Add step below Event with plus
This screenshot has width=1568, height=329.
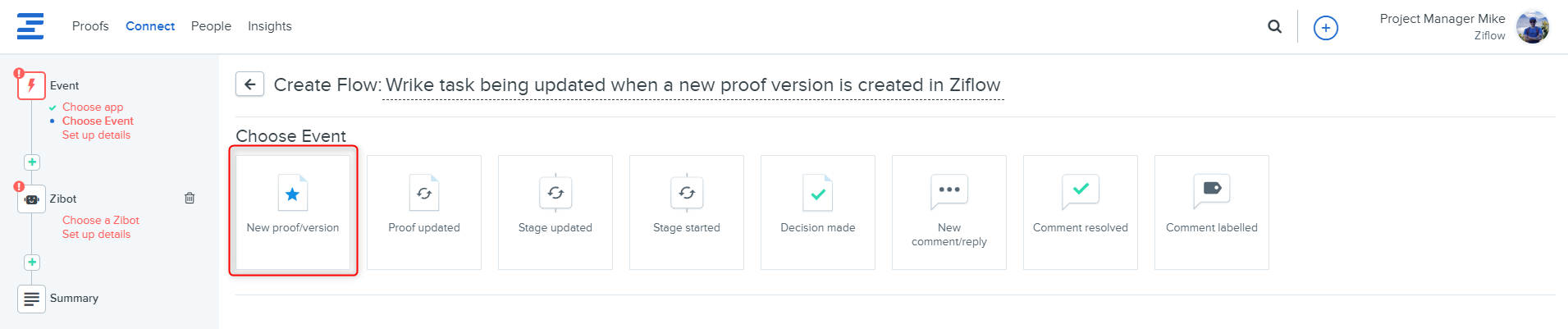click(x=32, y=162)
